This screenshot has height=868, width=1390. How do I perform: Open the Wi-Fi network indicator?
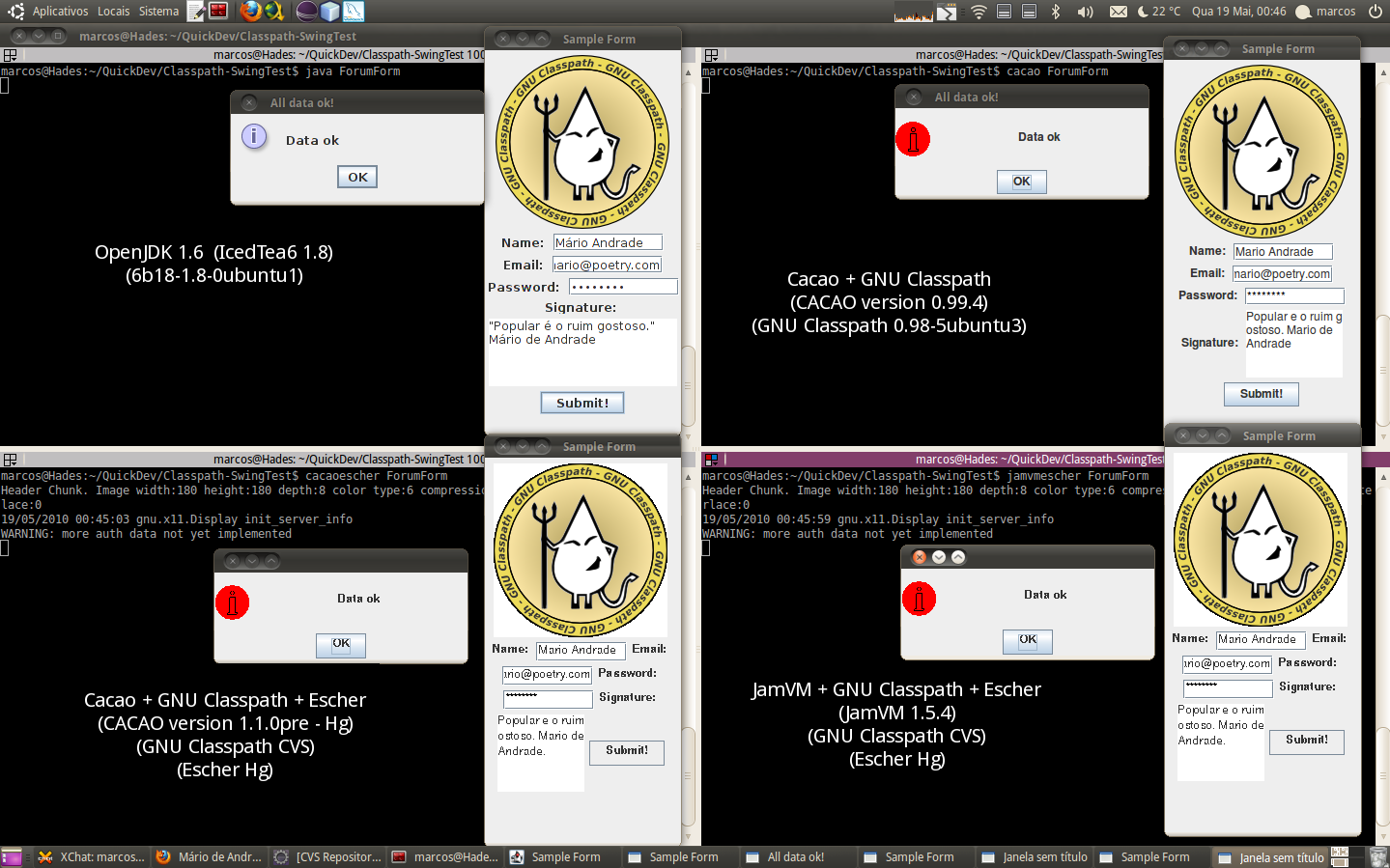979,12
